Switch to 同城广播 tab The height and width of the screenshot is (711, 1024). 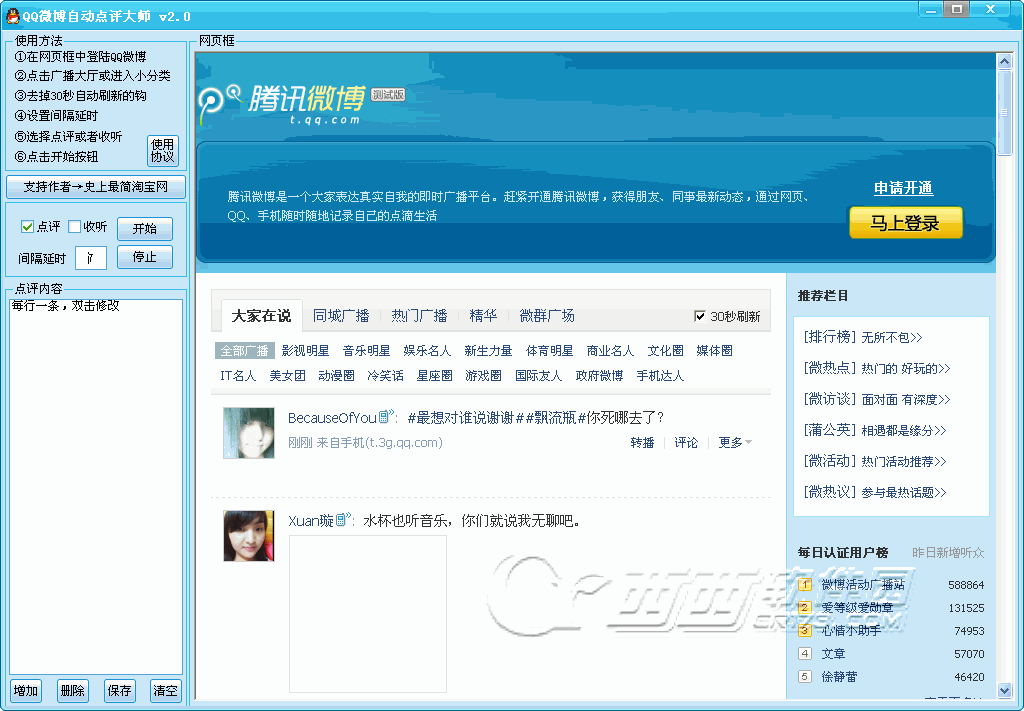(342, 316)
